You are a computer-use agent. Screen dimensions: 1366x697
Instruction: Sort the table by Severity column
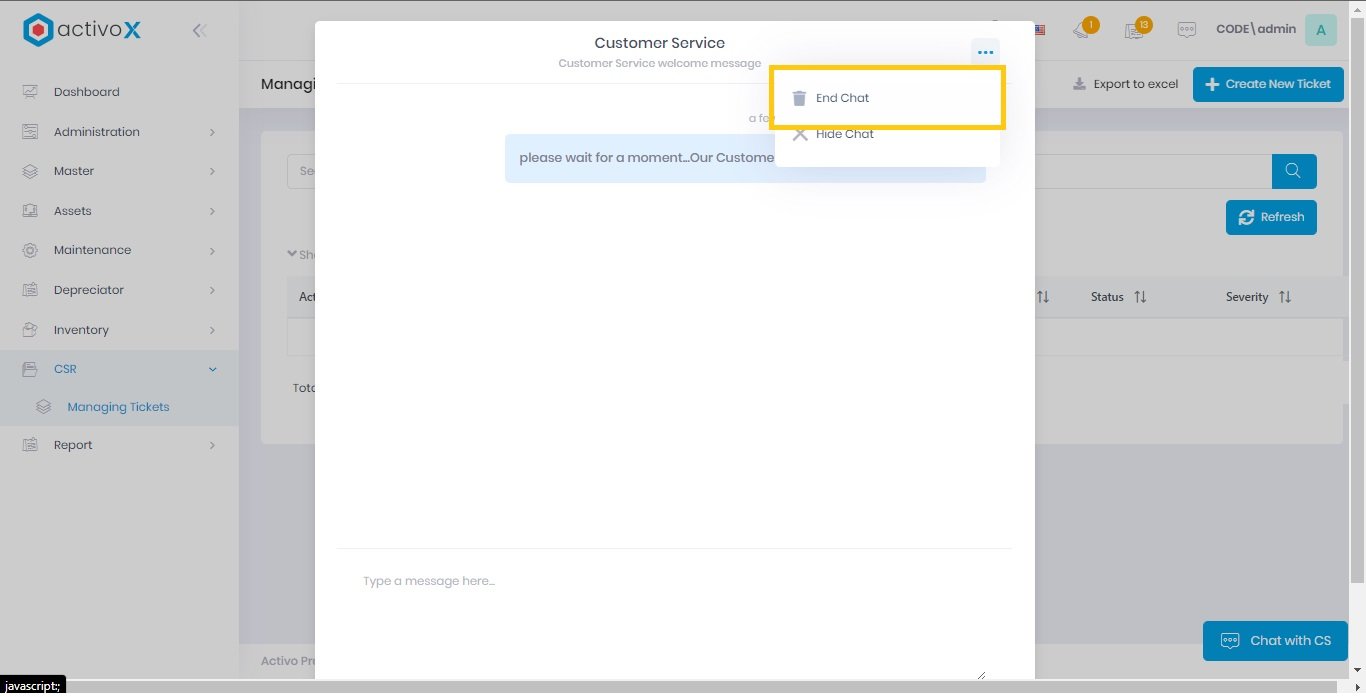[1258, 297]
